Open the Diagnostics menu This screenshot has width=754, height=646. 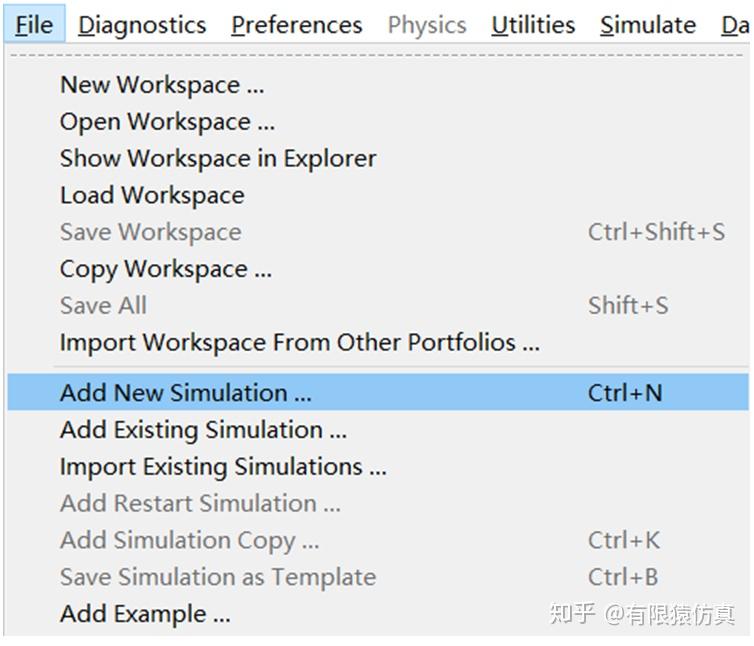point(142,24)
